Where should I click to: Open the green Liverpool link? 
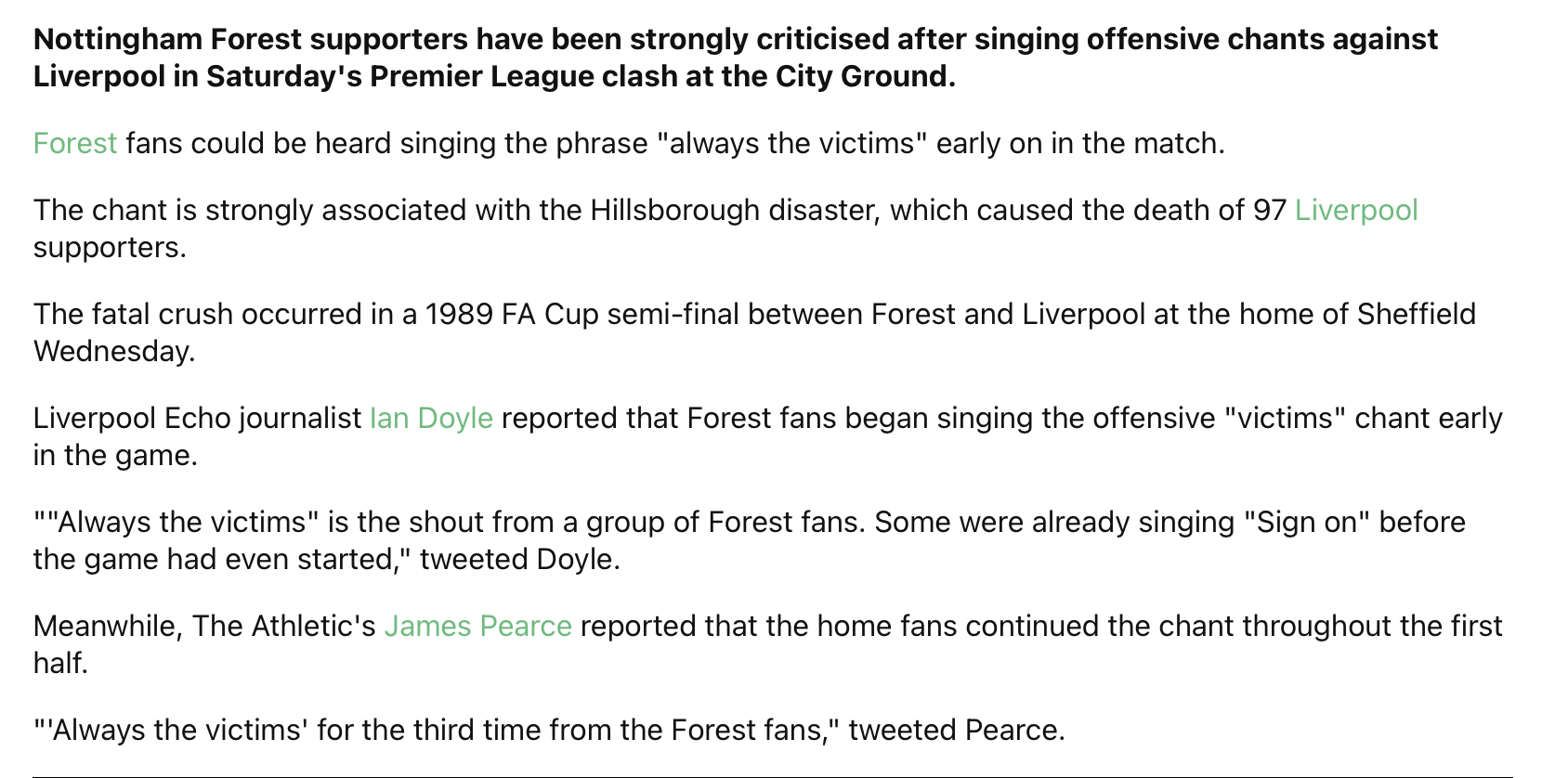coord(1356,210)
